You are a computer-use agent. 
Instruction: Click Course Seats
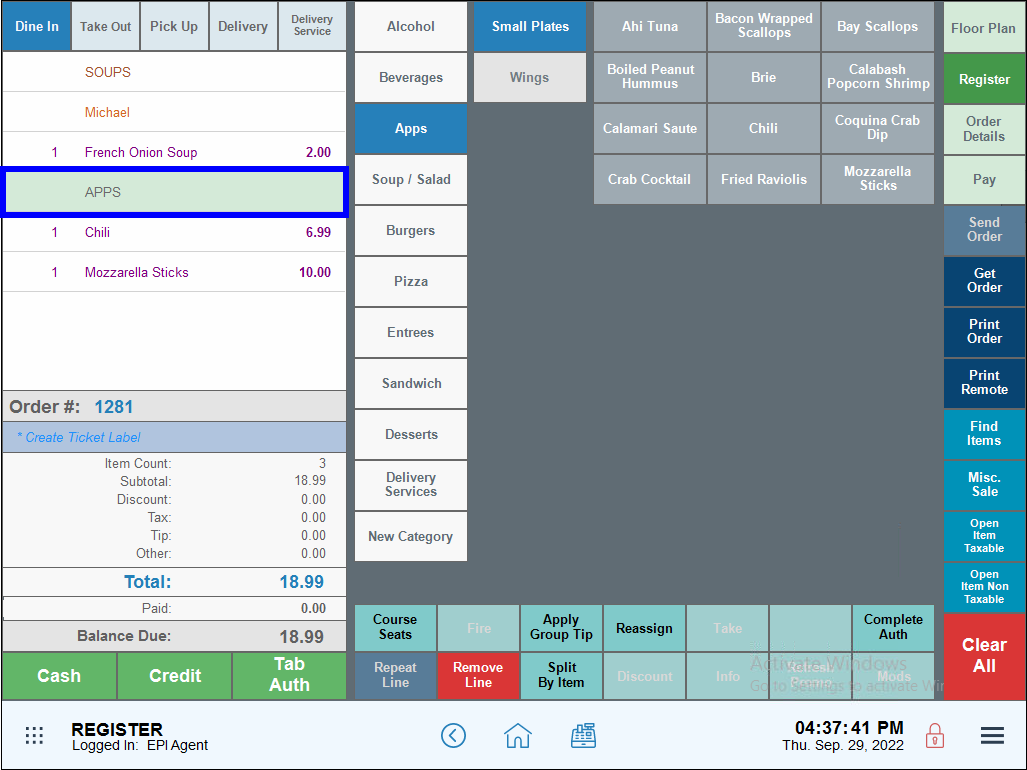(x=395, y=627)
